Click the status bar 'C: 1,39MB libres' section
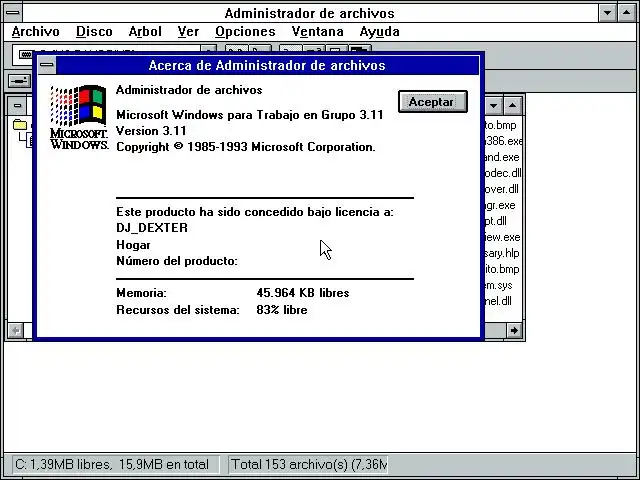The width and height of the screenshot is (640, 480). point(116,464)
